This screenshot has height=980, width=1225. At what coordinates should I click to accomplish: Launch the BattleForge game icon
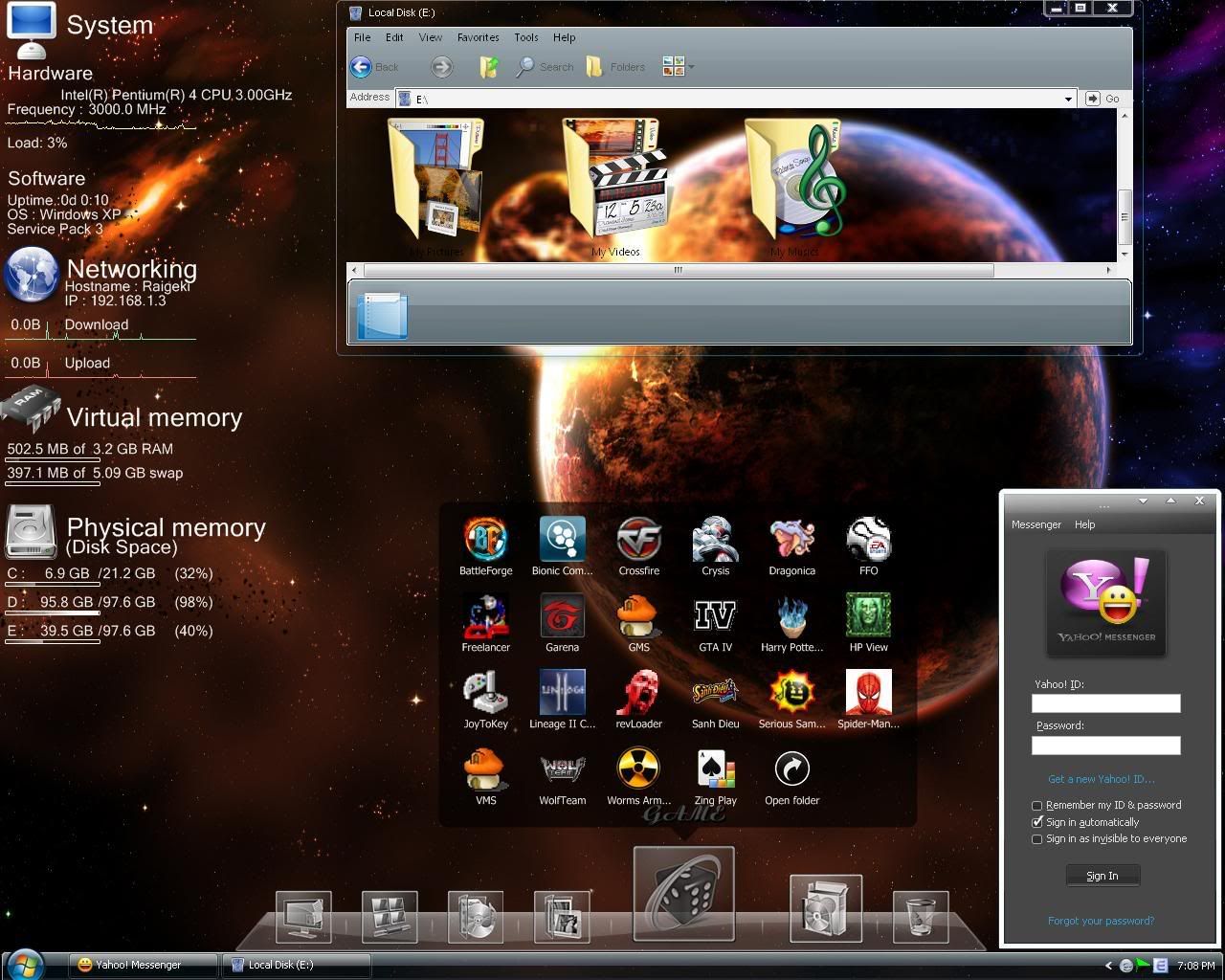(485, 540)
